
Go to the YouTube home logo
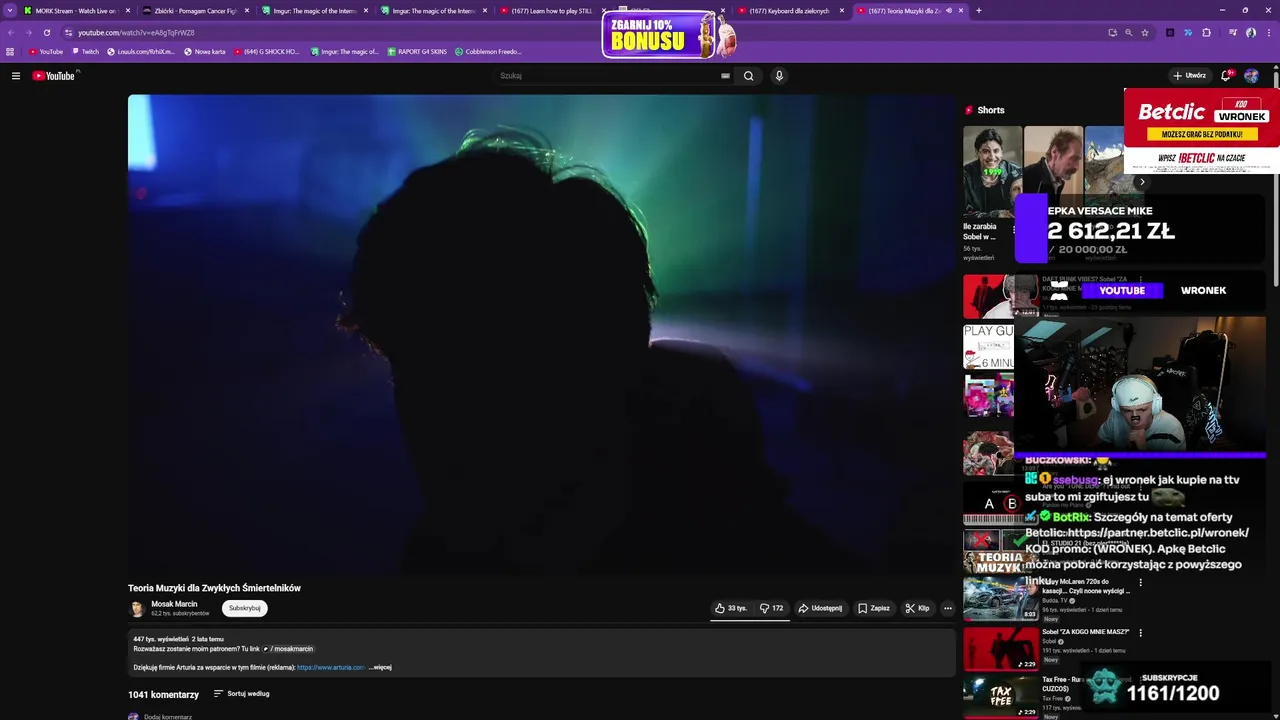click(x=54, y=76)
